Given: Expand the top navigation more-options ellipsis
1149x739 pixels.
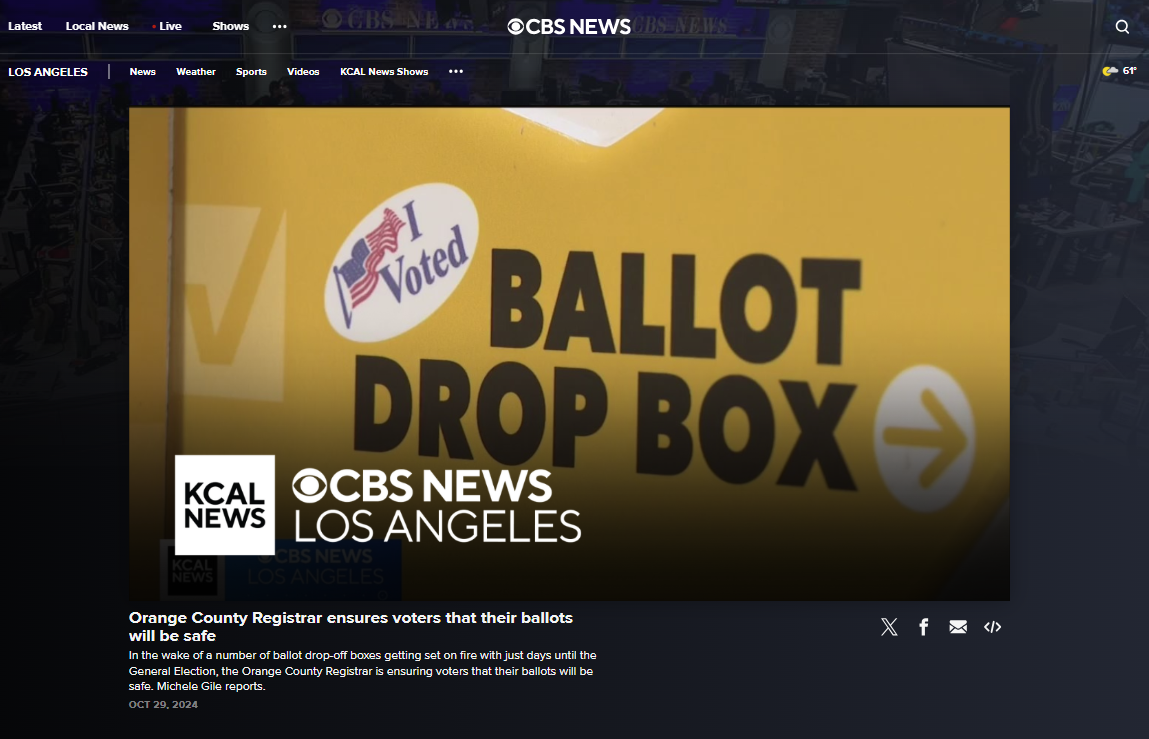Looking at the screenshot, I should pyautogui.click(x=280, y=26).
